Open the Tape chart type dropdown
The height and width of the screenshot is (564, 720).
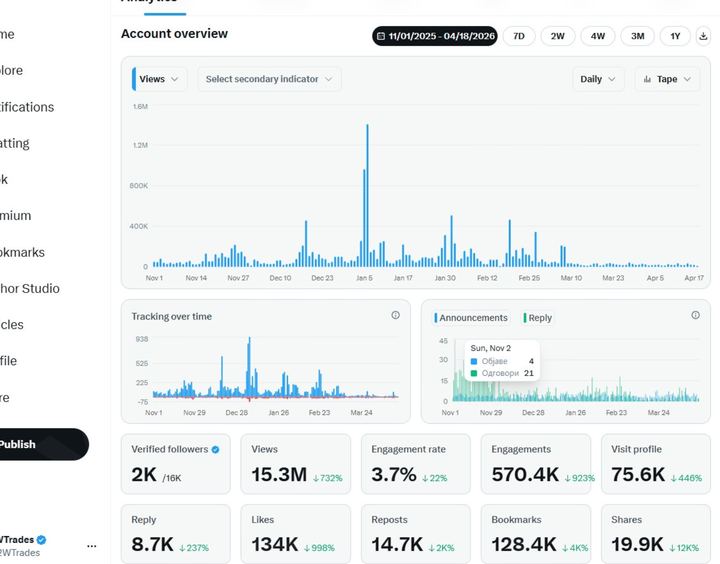tap(667, 79)
